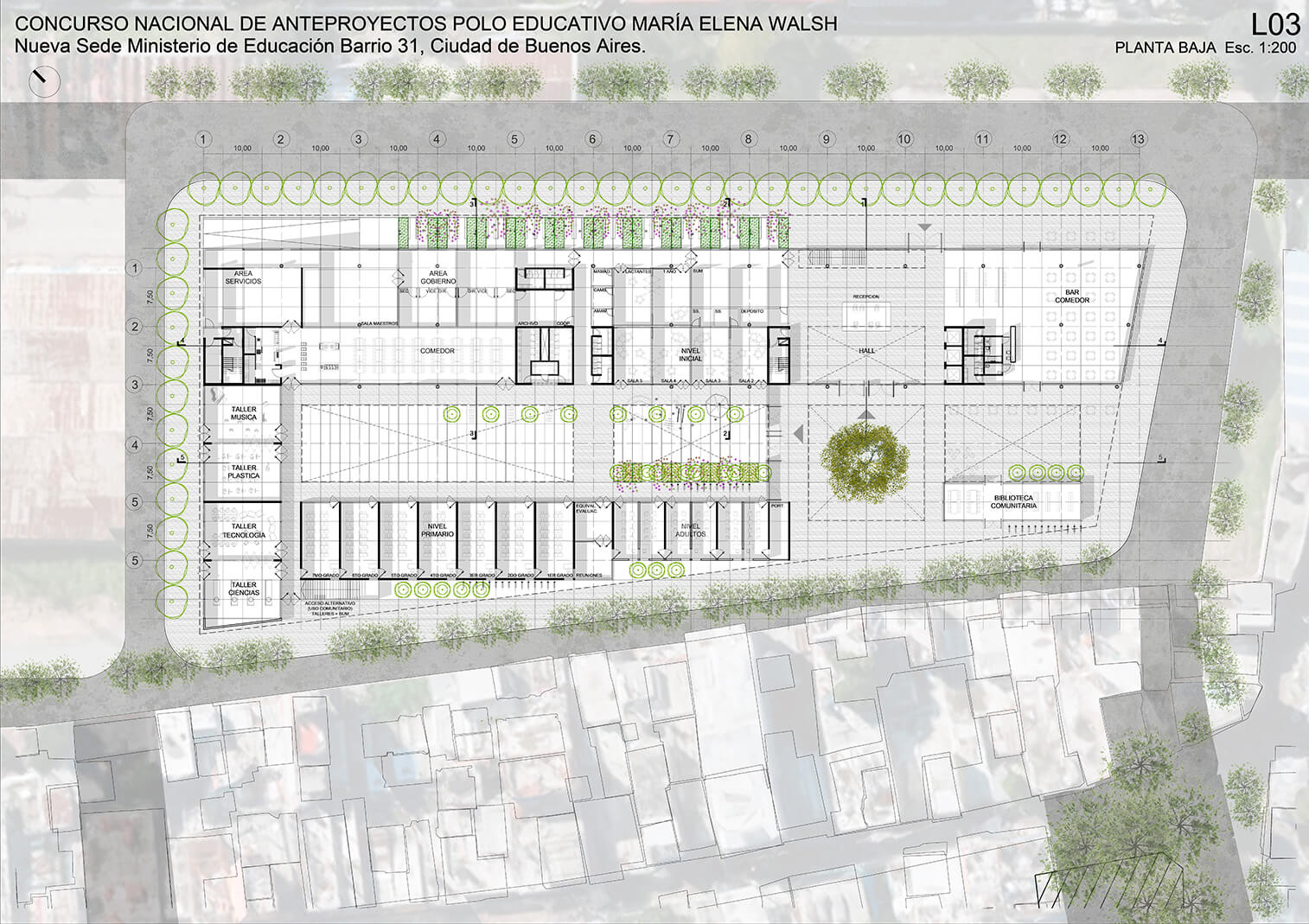The width and height of the screenshot is (1309, 924).
Task: Select column grid bubble 7 on top axis
Action: (670, 139)
